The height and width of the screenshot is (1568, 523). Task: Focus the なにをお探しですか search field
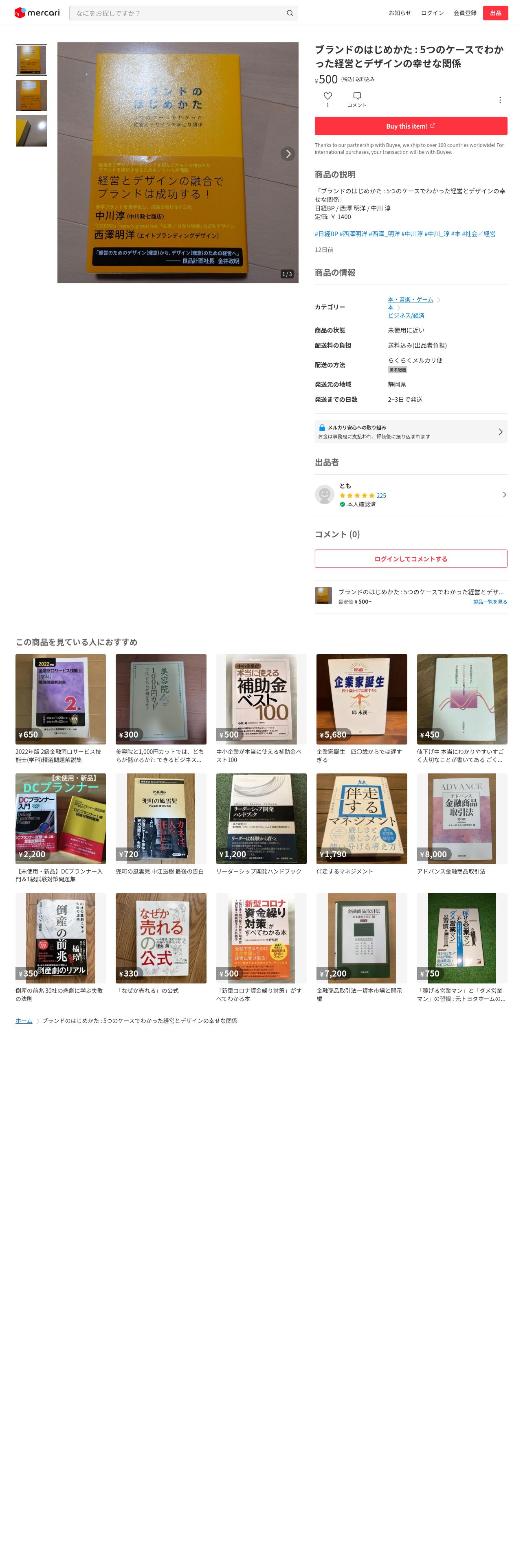tap(177, 13)
